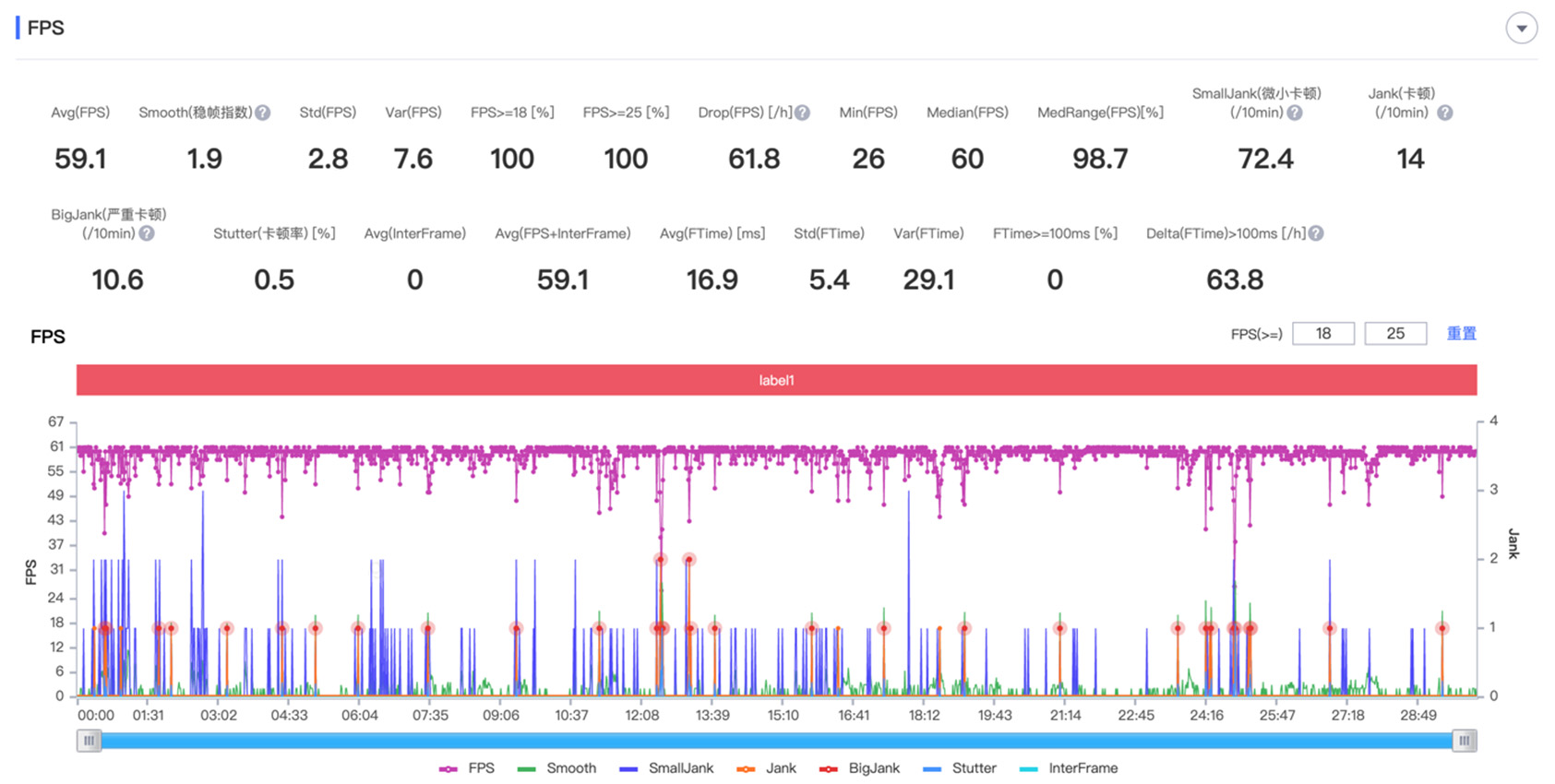Toggle the InterFrame series in the legend
Viewport: 1555px width, 784px height.
[1069, 768]
